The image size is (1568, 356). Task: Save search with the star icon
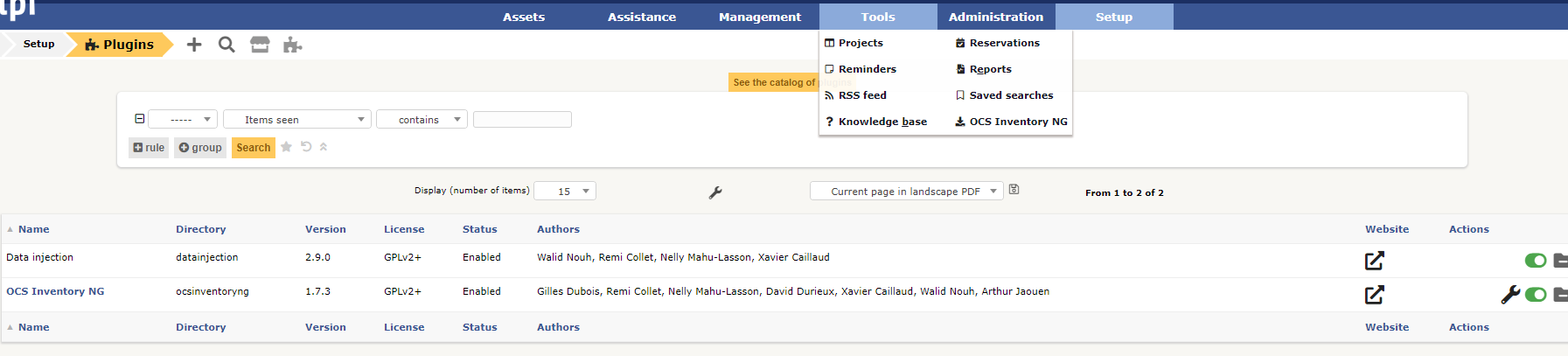286,147
